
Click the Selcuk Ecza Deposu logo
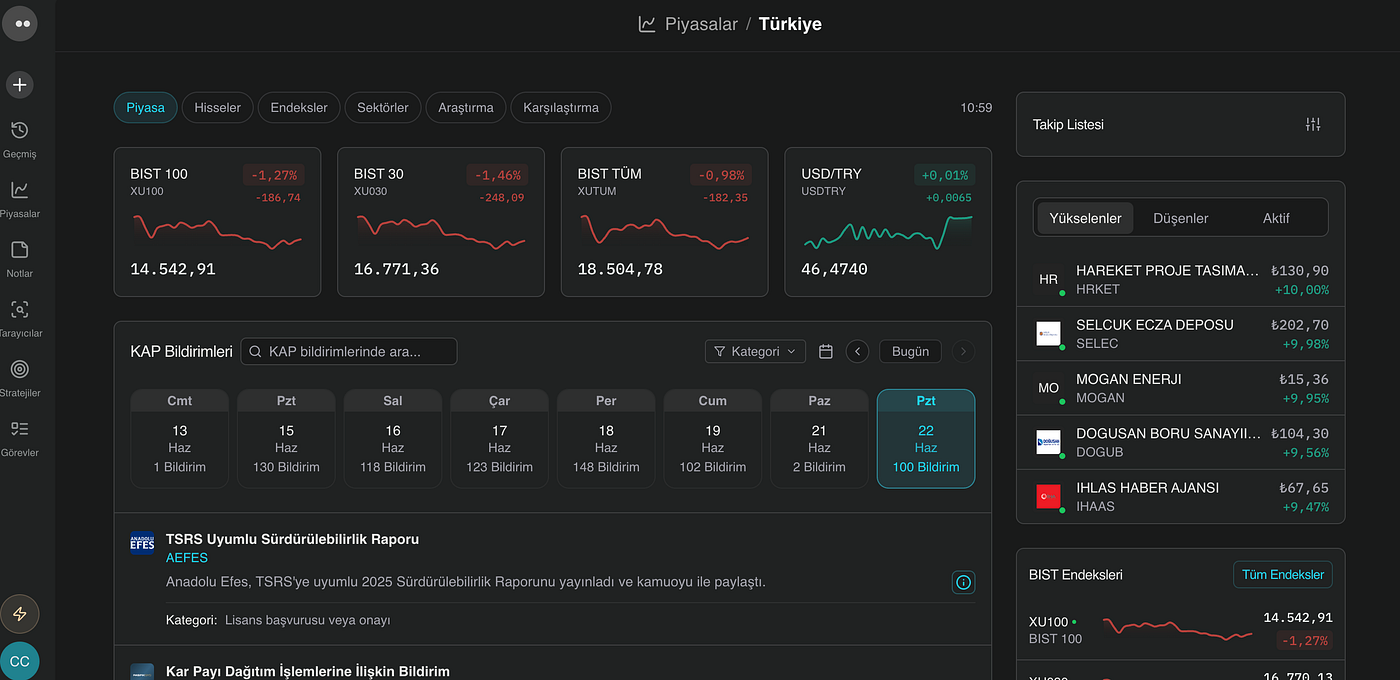pos(1048,334)
